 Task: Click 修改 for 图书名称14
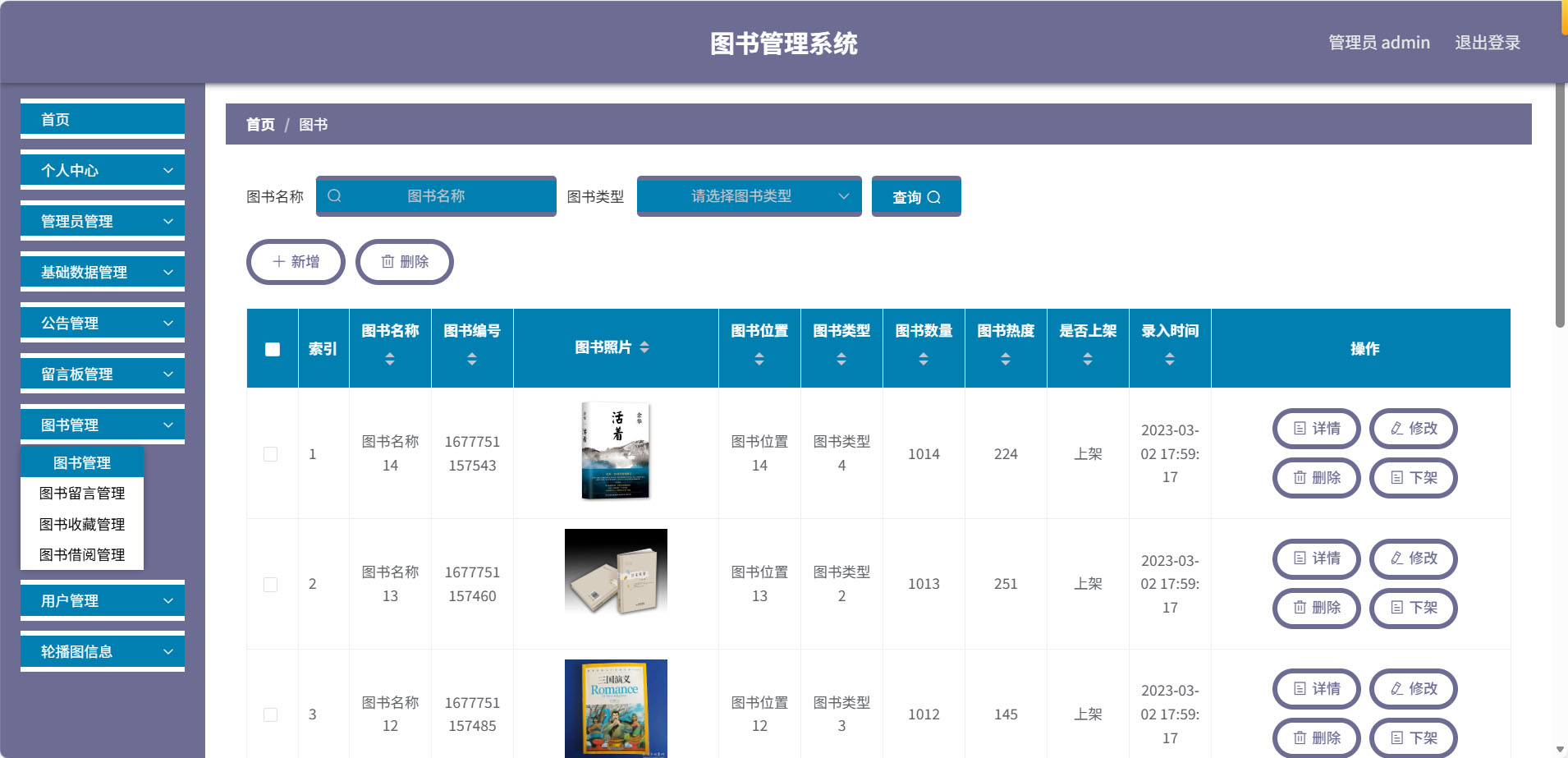click(x=1414, y=429)
